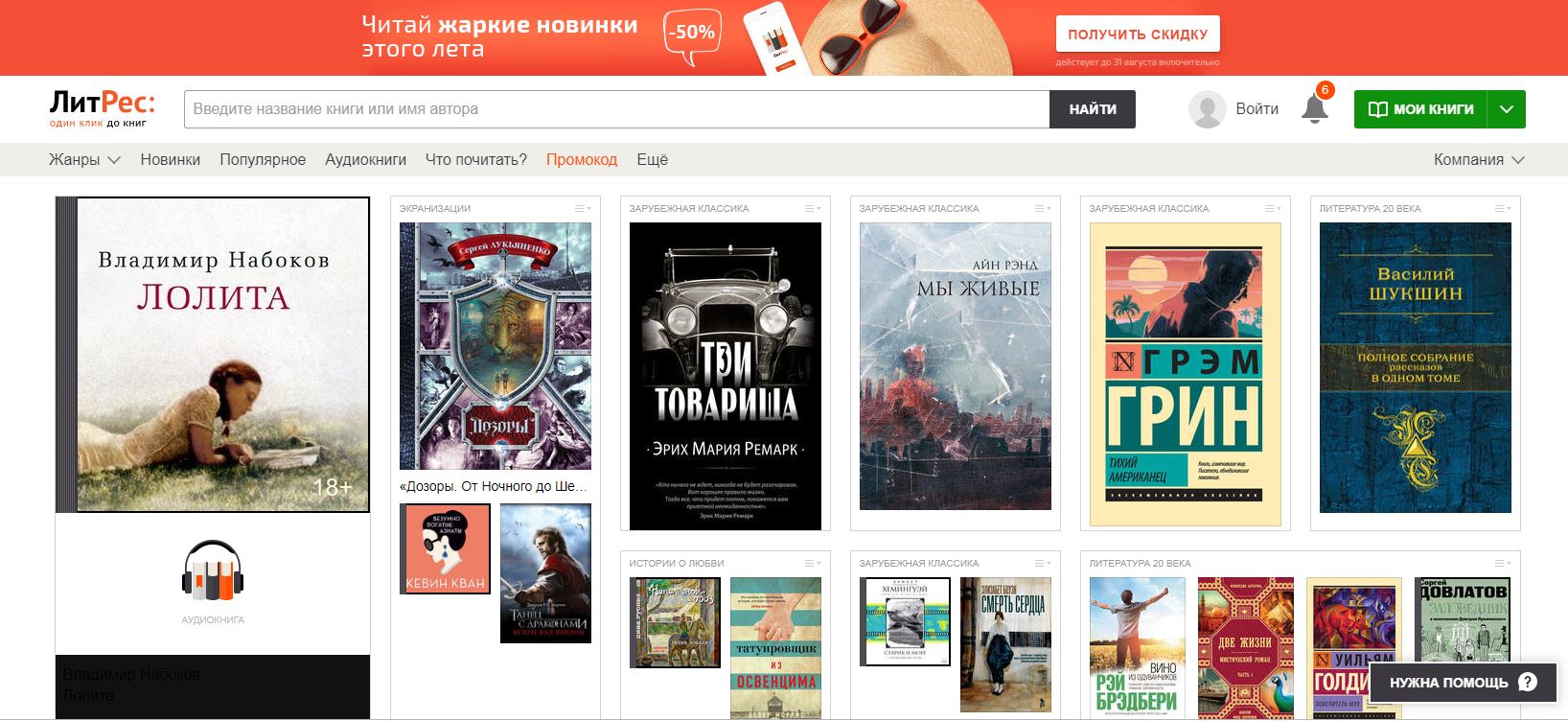Open the Старик и море cover
Viewport: 1568px width, 721px height.
[x=906, y=622]
